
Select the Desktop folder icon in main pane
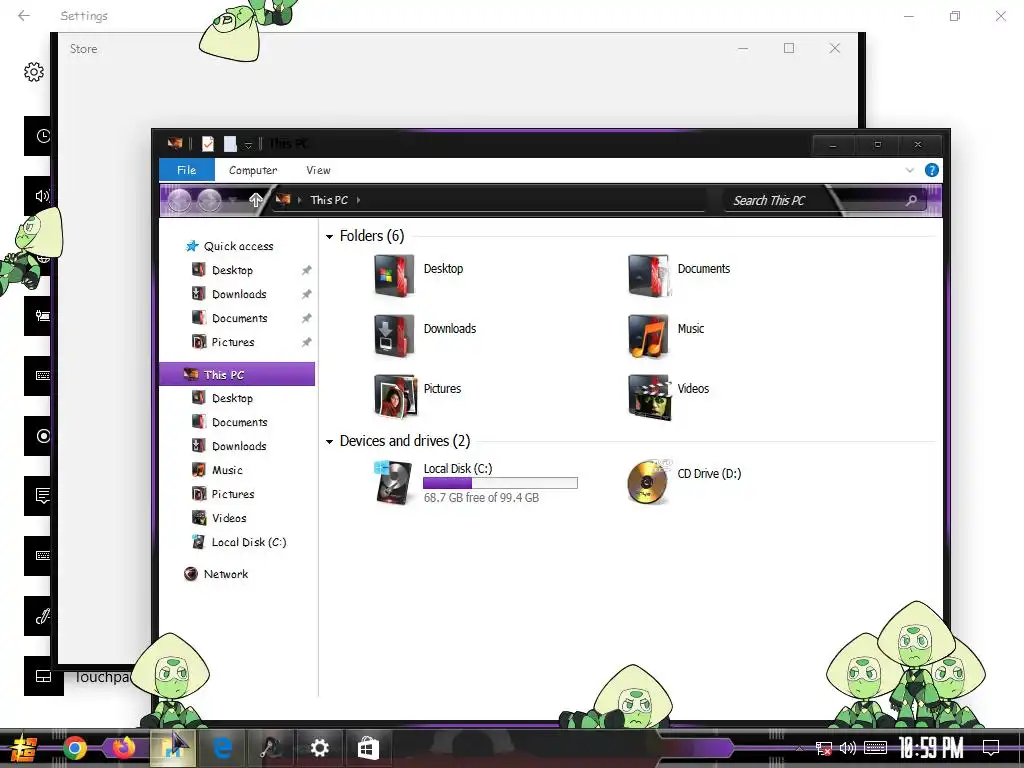394,276
